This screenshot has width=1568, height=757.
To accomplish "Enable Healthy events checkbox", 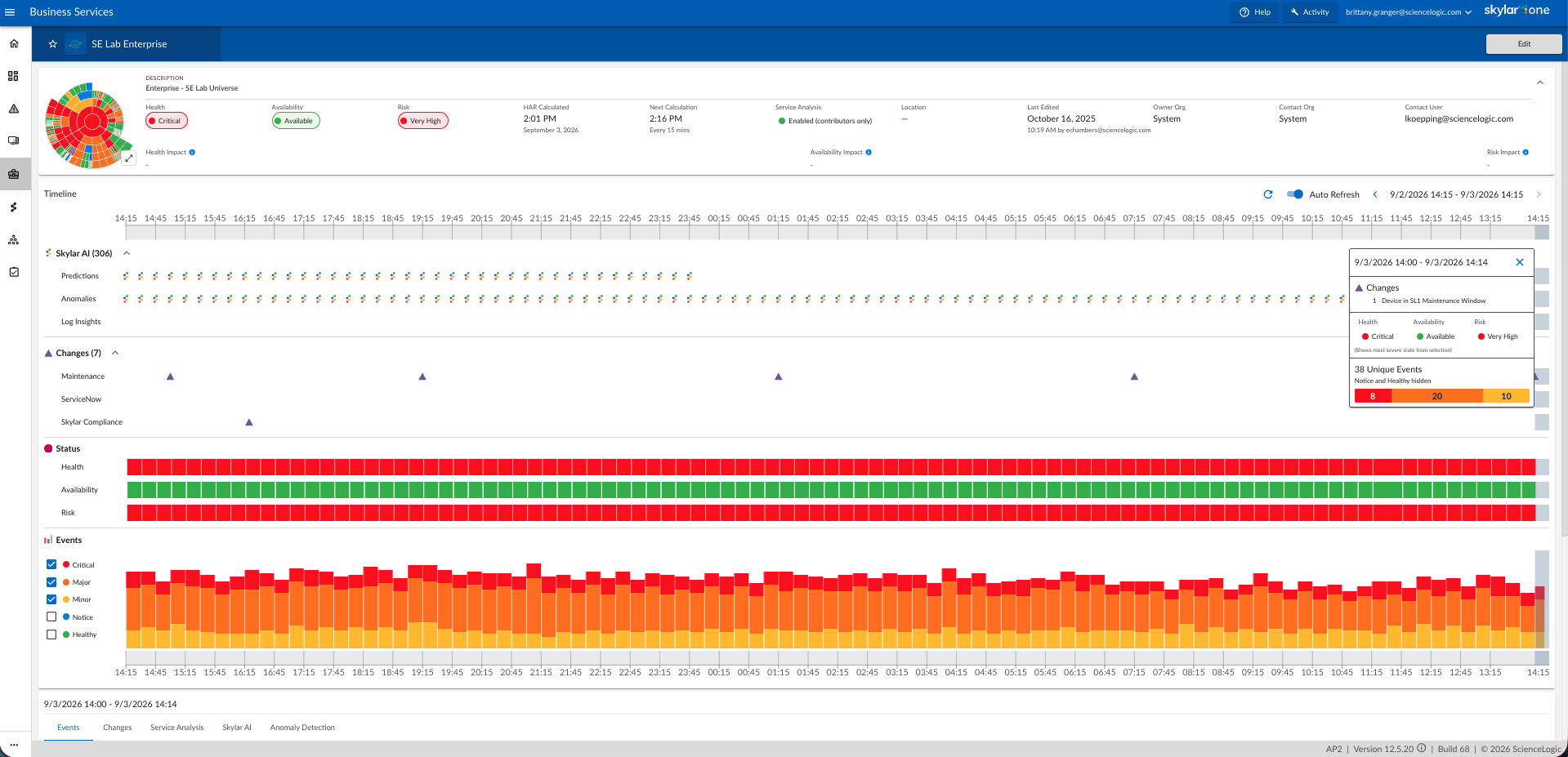I will click(51, 635).
